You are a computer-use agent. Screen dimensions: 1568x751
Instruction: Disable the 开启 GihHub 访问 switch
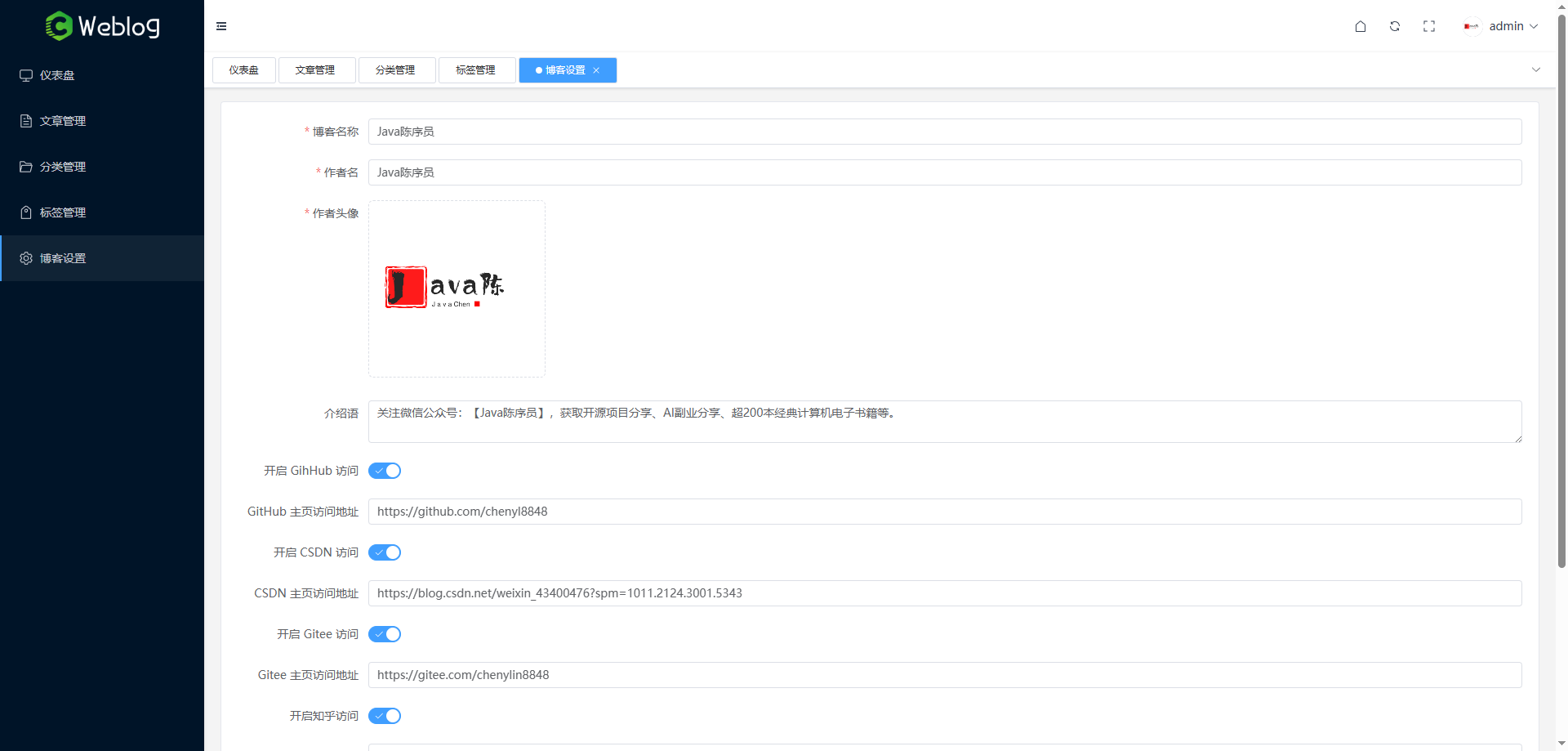[x=385, y=471]
